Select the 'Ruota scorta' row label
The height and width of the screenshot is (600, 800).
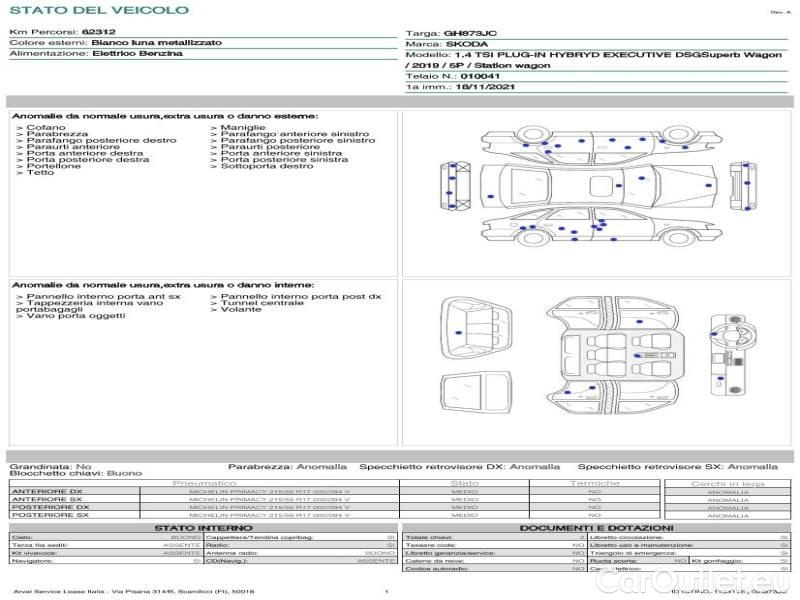coord(613,561)
